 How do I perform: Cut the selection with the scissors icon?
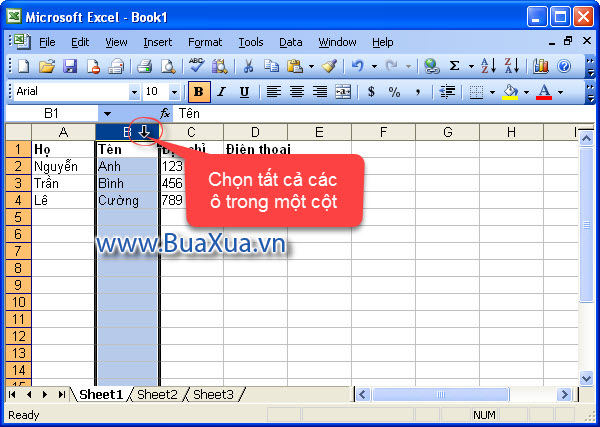tap(248, 67)
